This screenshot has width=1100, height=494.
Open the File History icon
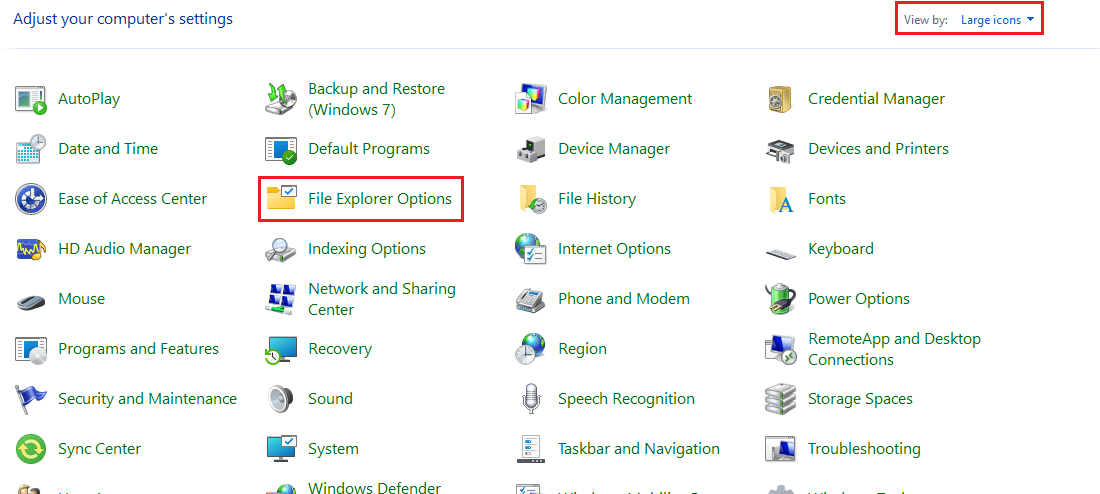click(532, 199)
